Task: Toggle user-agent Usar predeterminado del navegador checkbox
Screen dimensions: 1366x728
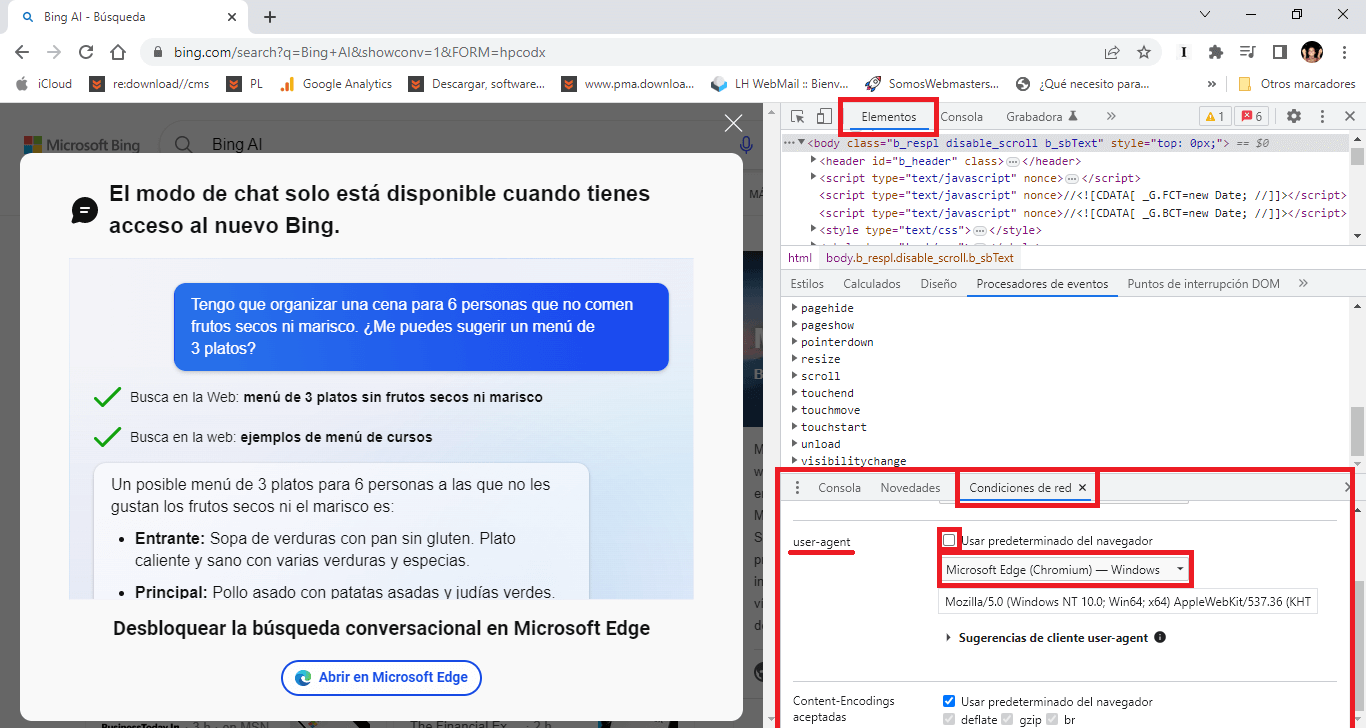Action: pos(950,541)
